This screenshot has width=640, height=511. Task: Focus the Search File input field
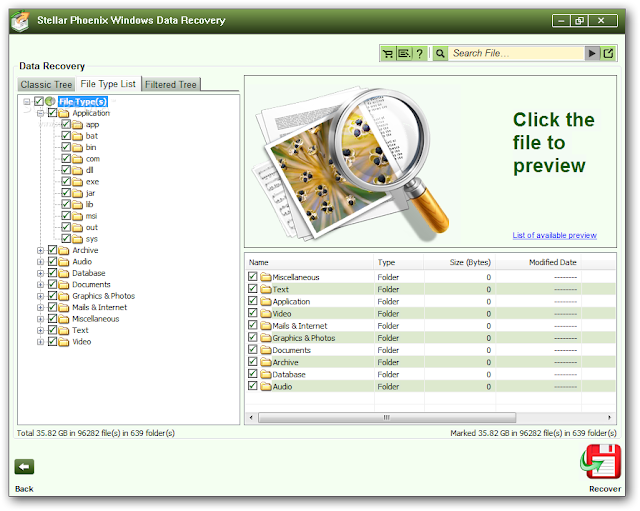click(x=516, y=53)
